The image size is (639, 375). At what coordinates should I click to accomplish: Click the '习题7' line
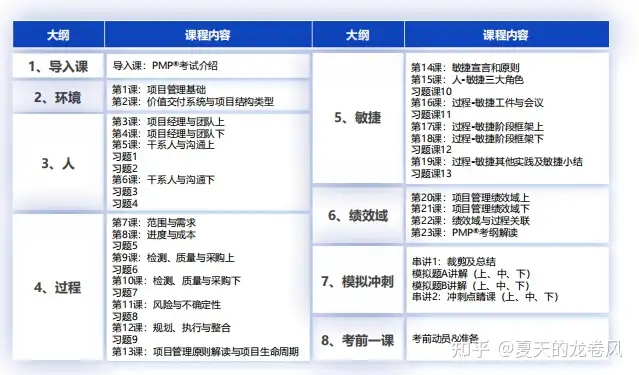click(x=125, y=293)
